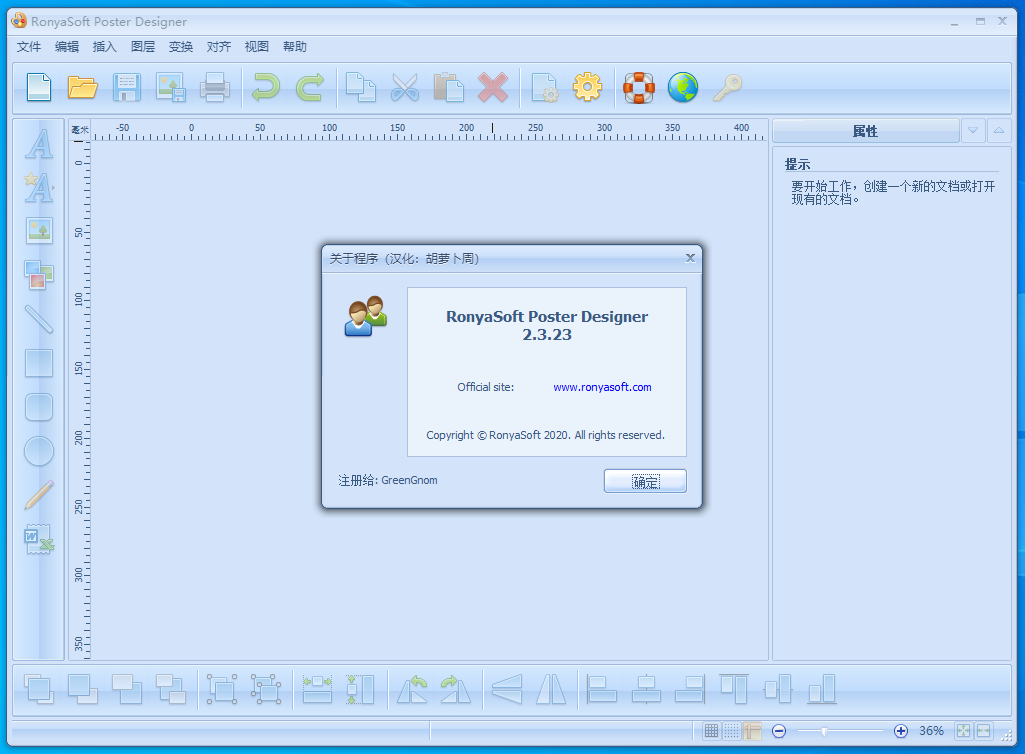Toggle rulers visibility in status bar

752,731
